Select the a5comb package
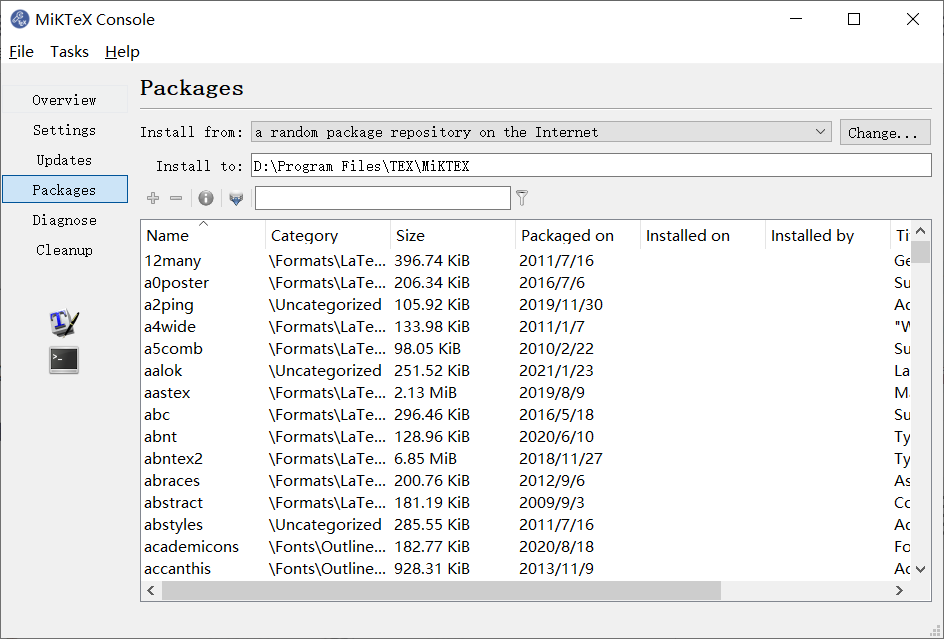The image size is (944, 639). [x=527, y=349]
